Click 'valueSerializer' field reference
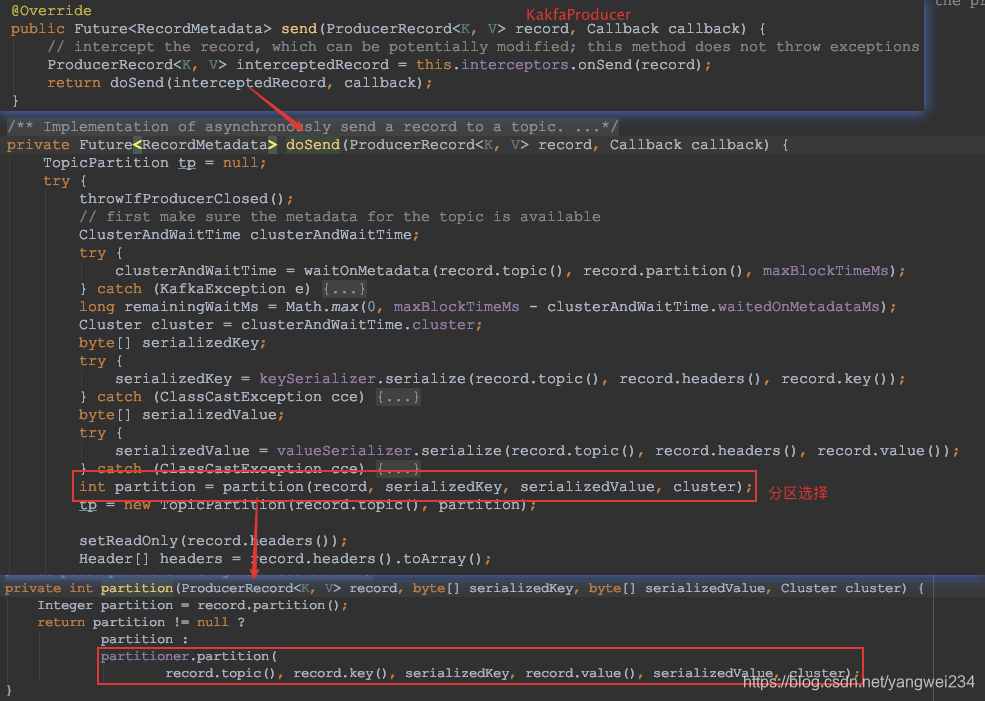Screen dimensions: 985x701 (x=344, y=451)
